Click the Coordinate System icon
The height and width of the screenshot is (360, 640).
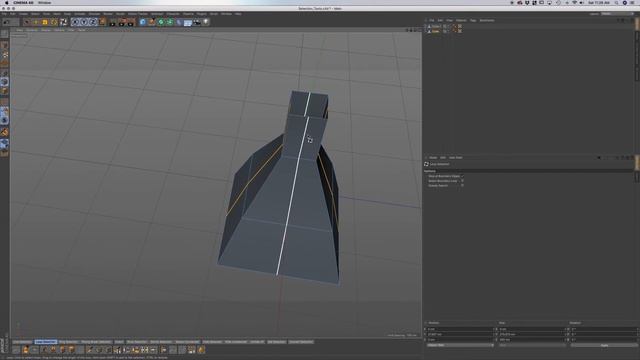[x=102, y=22]
